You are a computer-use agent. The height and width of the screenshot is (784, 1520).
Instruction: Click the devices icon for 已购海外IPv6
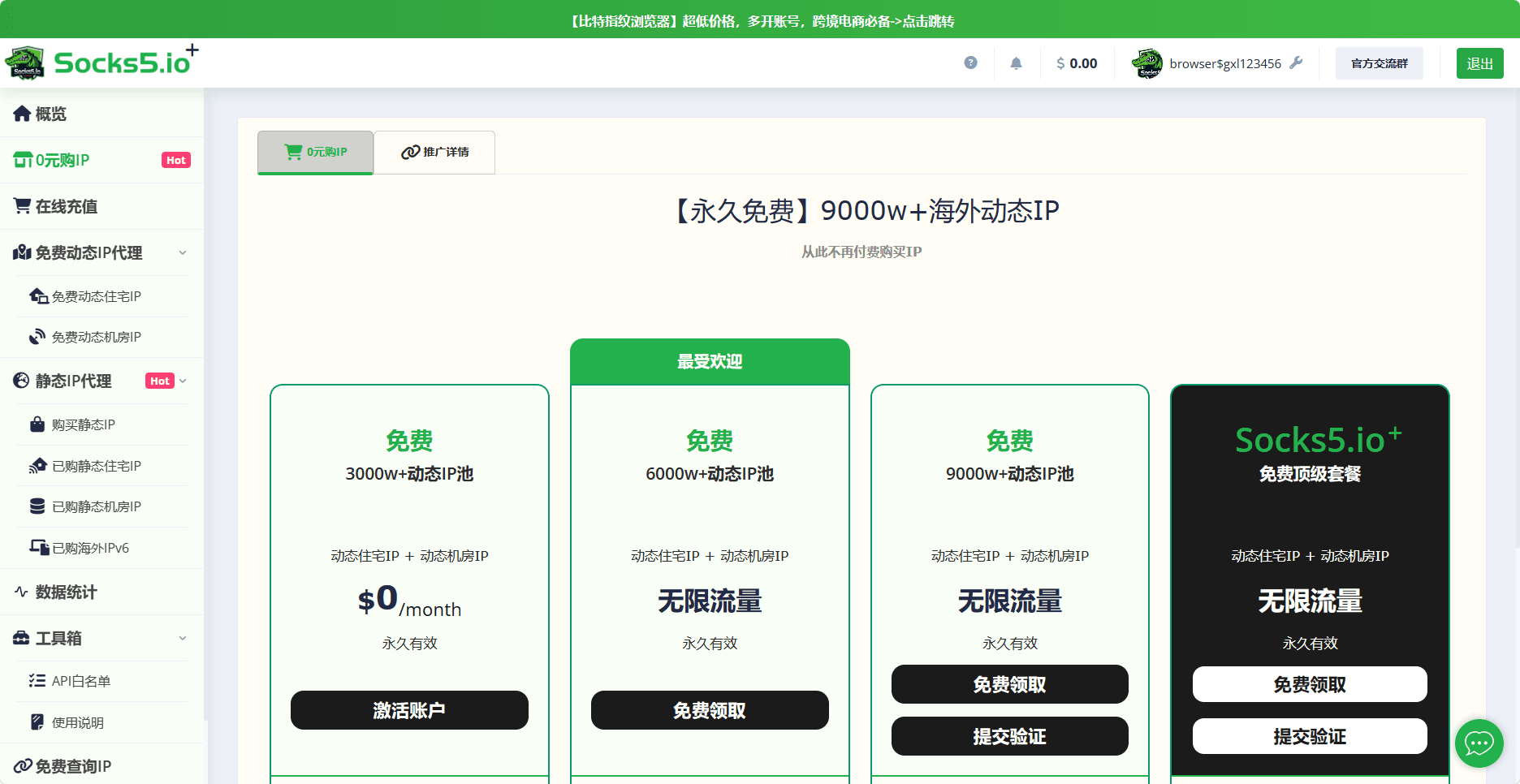[x=39, y=548]
